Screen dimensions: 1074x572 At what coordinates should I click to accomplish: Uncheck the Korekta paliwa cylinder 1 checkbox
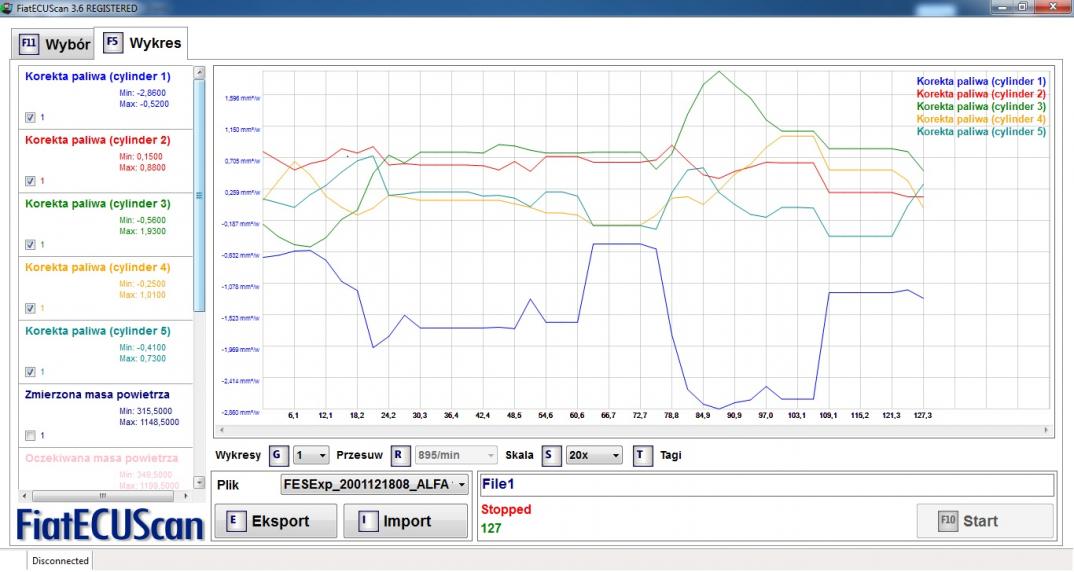point(30,117)
